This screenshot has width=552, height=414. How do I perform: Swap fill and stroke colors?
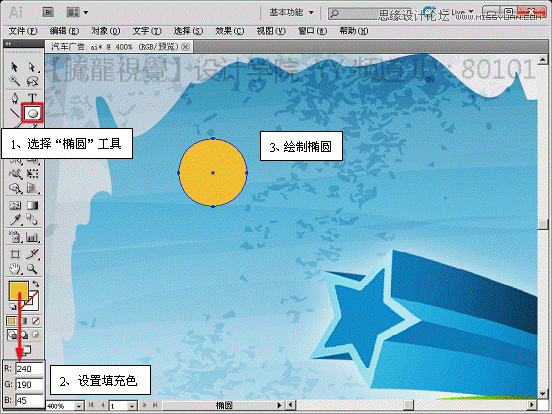(x=36, y=284)
